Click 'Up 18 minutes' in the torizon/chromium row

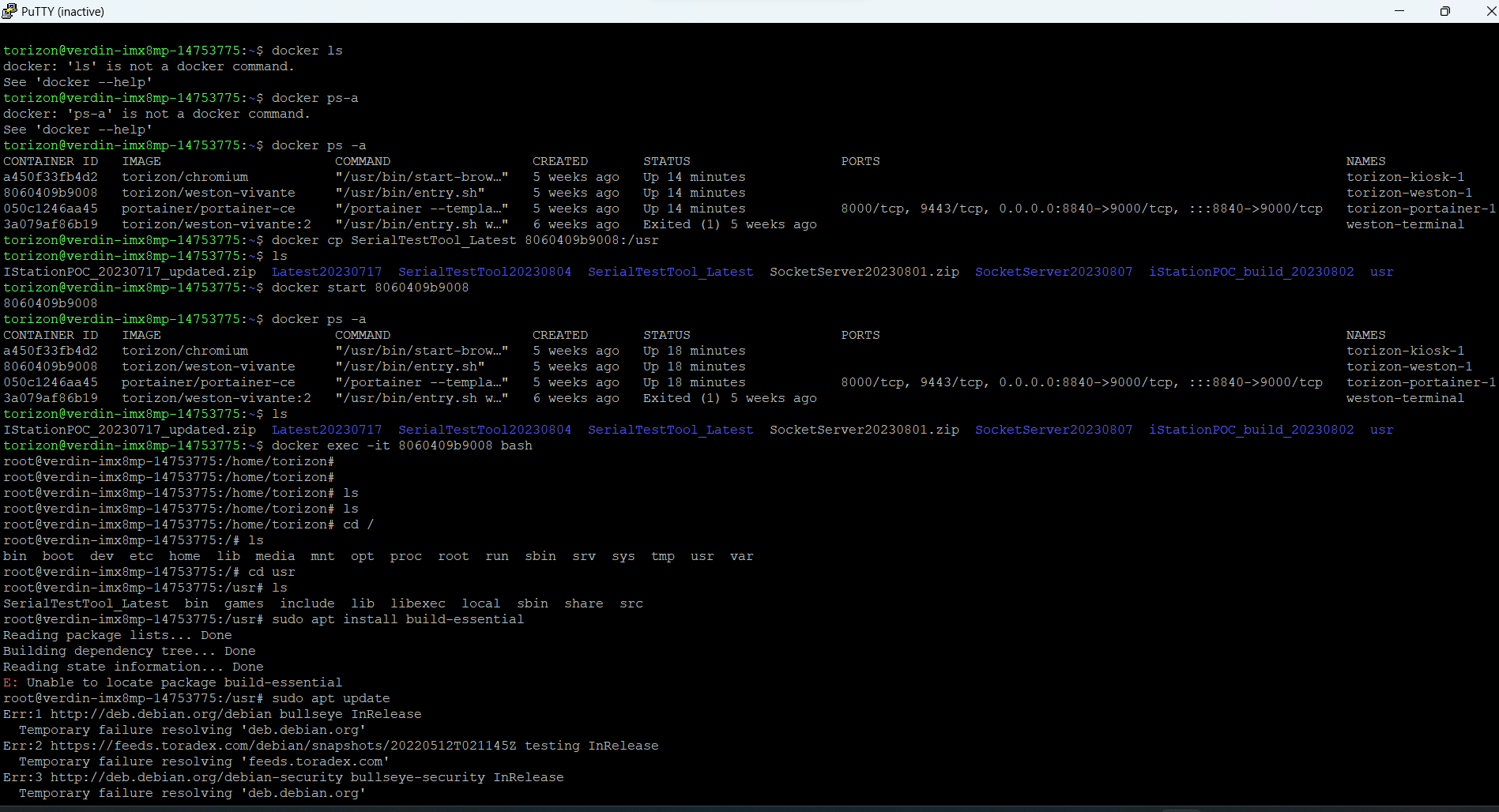click(x=695, y=351)
